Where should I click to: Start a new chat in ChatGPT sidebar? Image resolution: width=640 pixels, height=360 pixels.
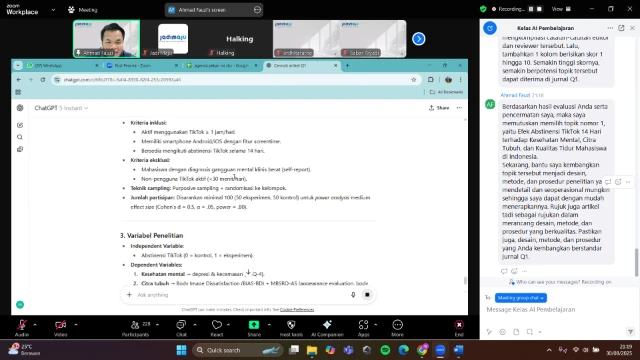tap(20, 125)
